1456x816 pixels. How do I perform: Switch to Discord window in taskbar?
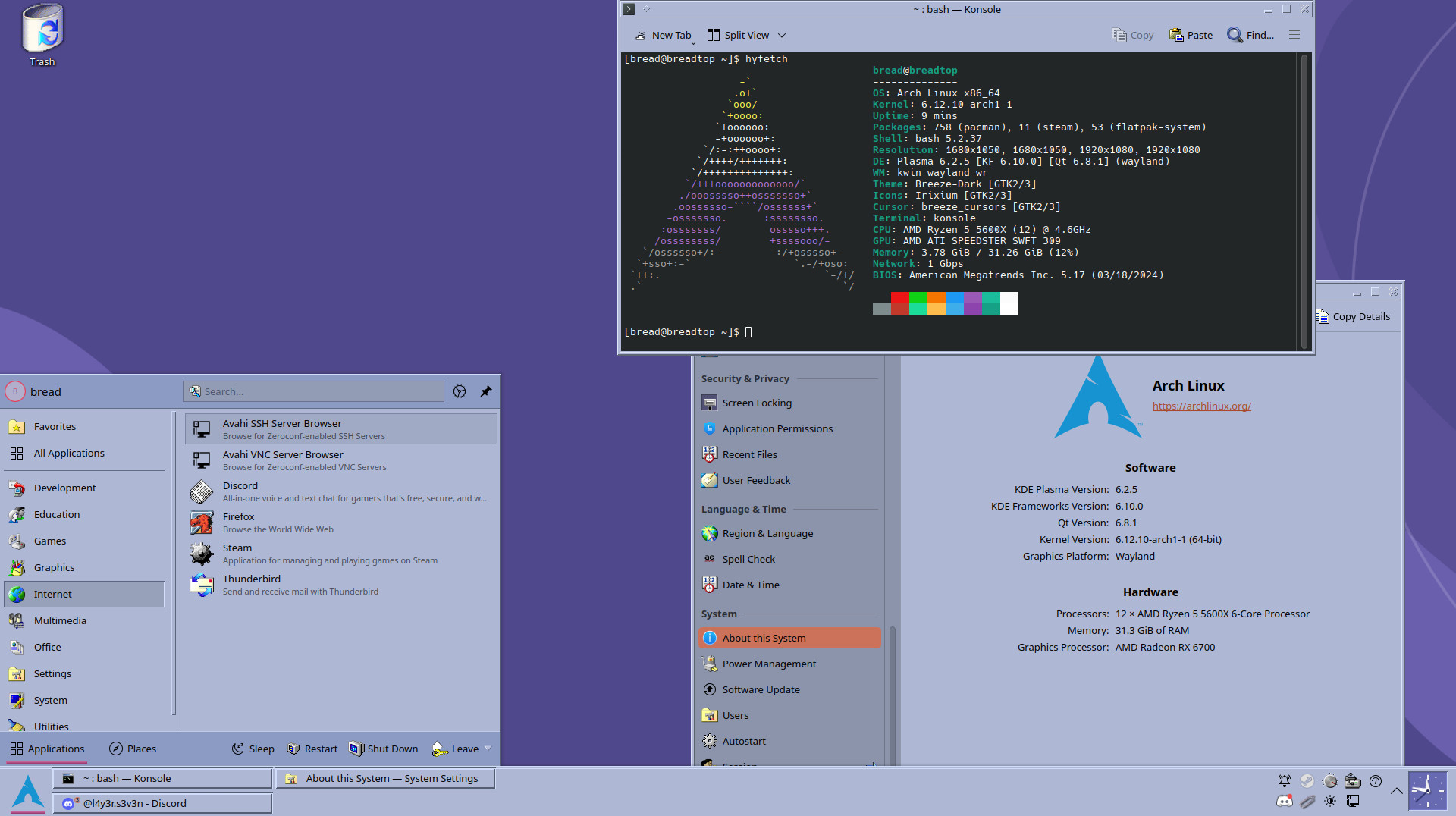(x=162, y=803)
